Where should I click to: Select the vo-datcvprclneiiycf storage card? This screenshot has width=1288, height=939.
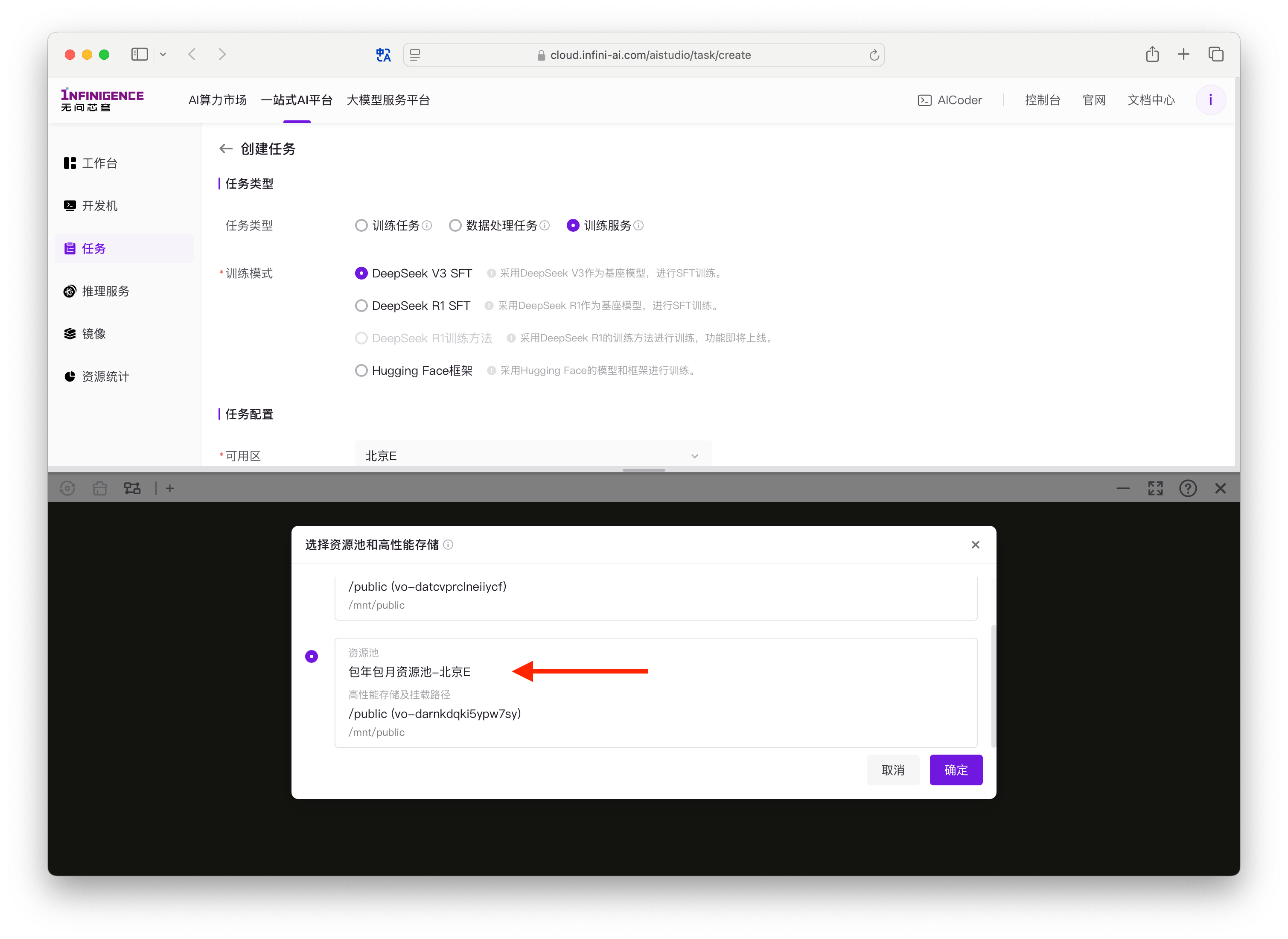coord(656,598)
